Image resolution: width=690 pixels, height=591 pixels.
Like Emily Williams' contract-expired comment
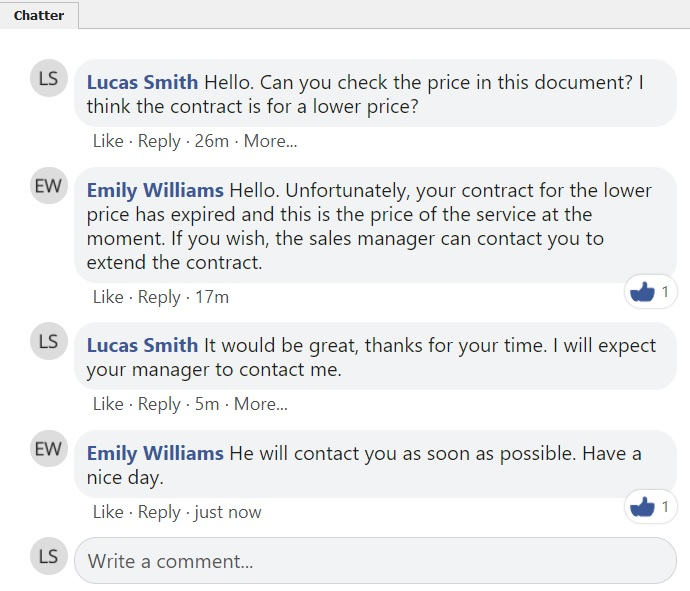[x=108, y=297]
